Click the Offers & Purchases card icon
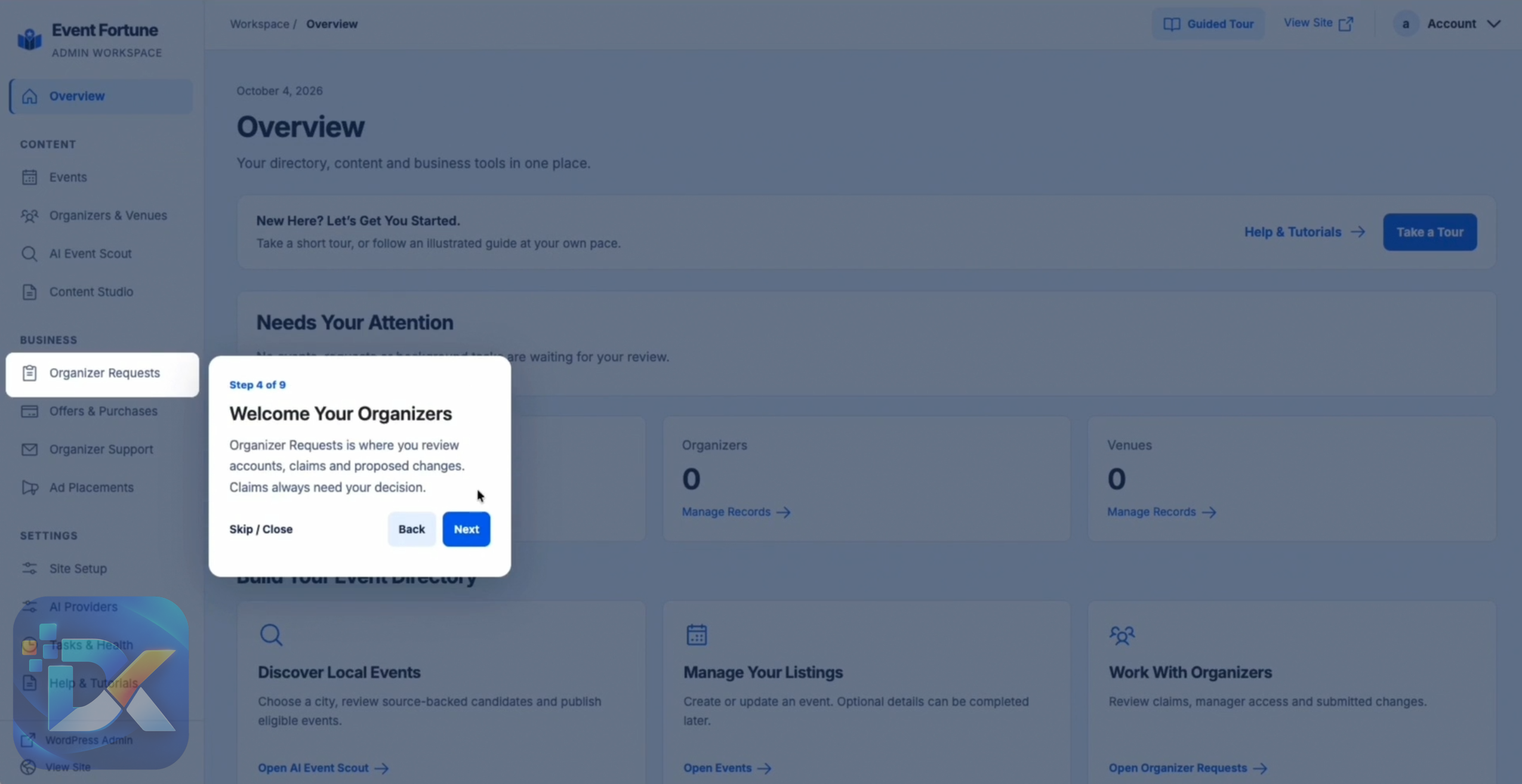The image size is (1522, 784). click(x=29, y=411)
